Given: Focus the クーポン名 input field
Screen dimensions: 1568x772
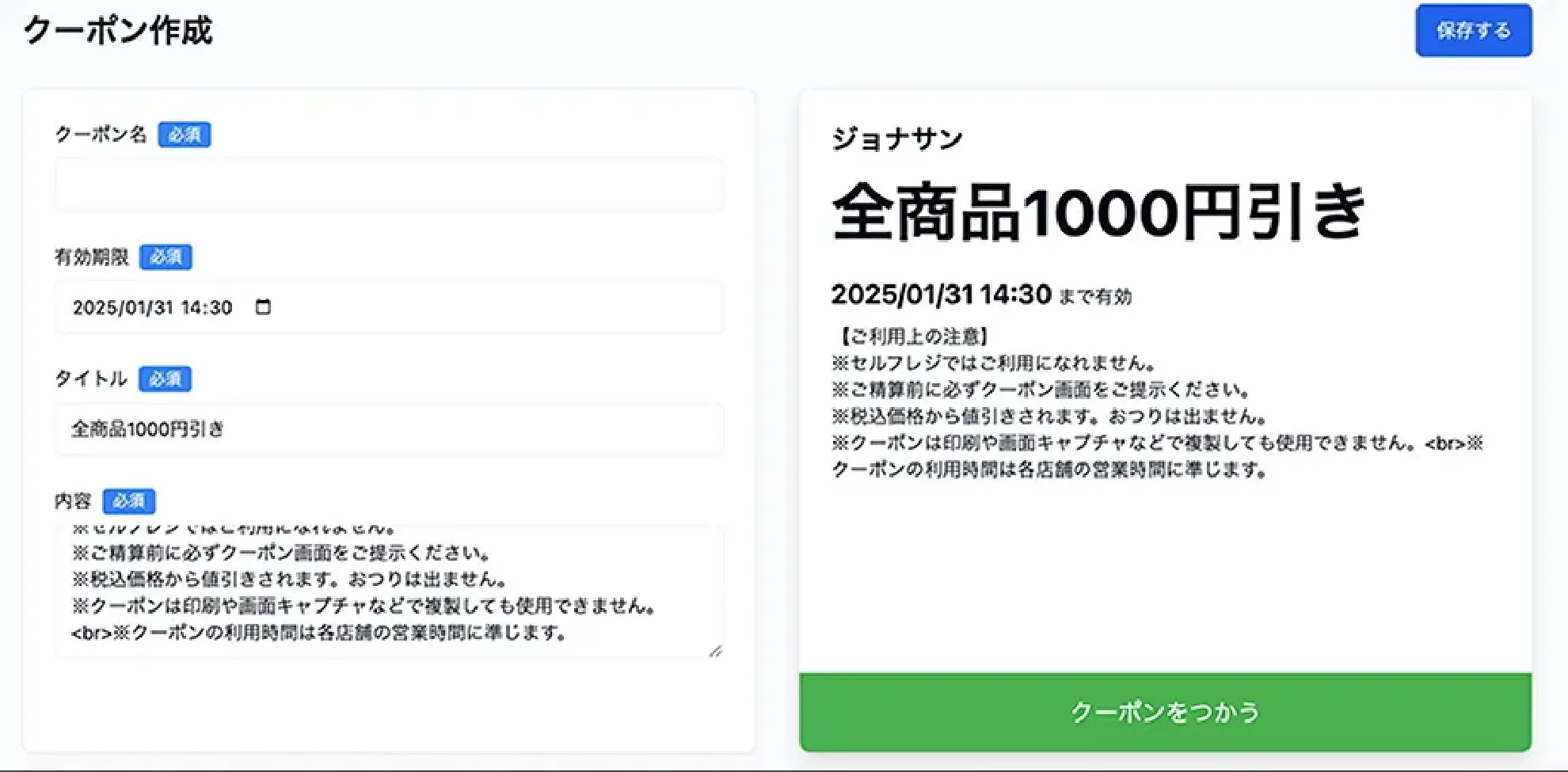Looking at the screenshot, I should pos(389,185).
